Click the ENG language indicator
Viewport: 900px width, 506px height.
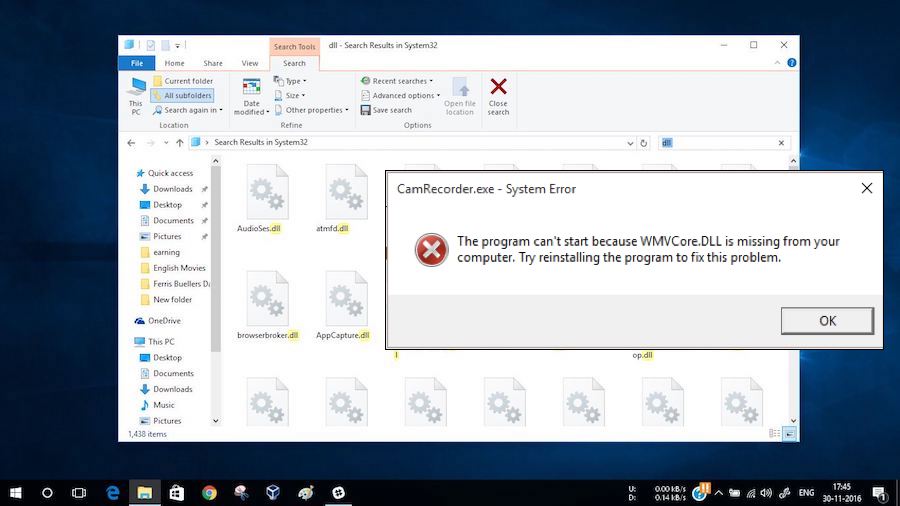tap(806, 493)
